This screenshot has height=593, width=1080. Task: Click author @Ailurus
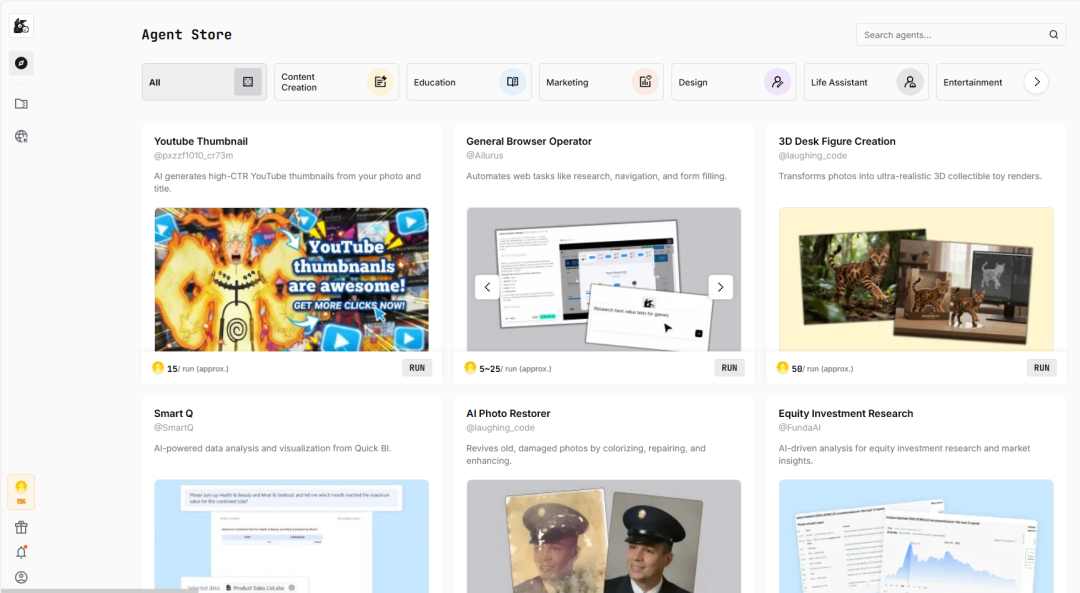click(485, 156)
